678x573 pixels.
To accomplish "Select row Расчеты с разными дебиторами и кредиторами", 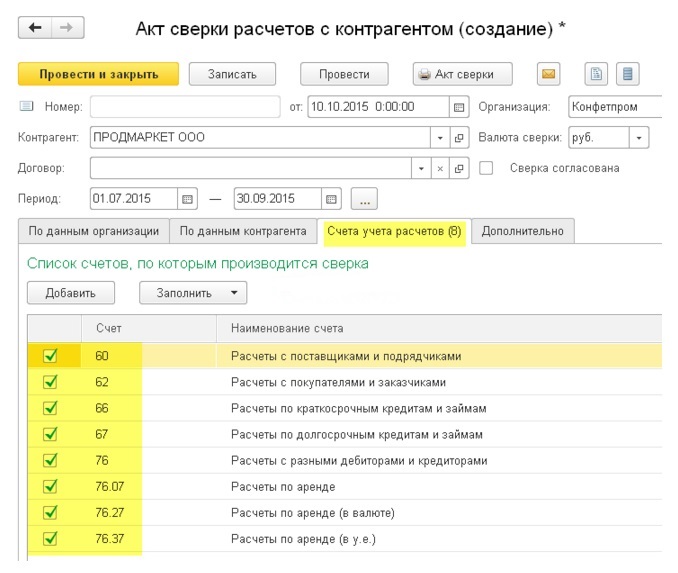I will click(345, 460).
